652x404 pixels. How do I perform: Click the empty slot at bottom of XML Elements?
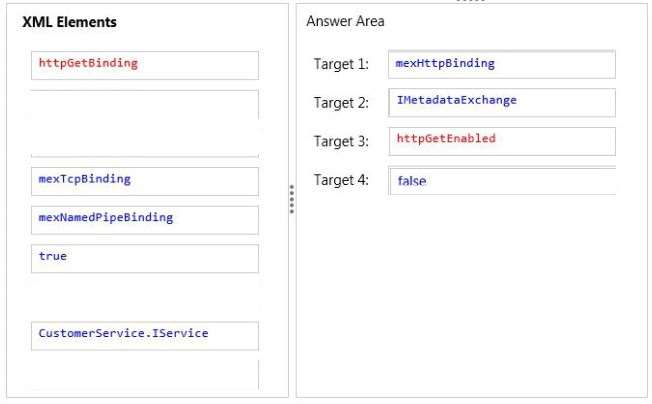click(x=145, y=375)
